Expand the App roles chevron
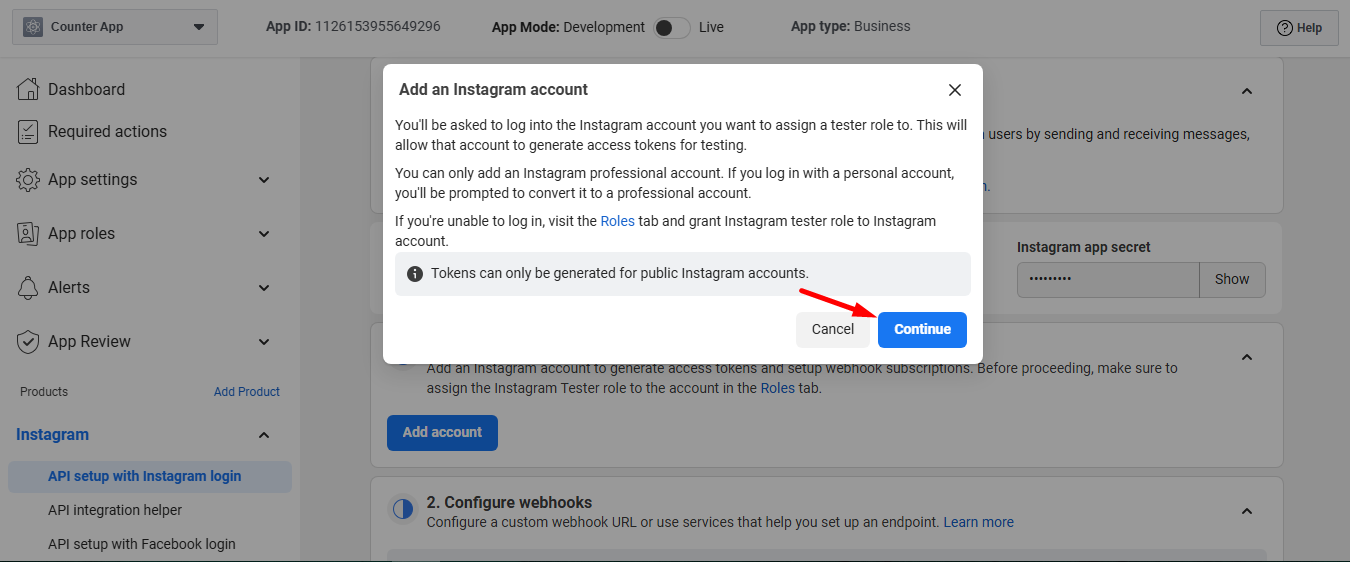Screen dimensions: 1350x562 pyautogui.click(x=264, y=234)
